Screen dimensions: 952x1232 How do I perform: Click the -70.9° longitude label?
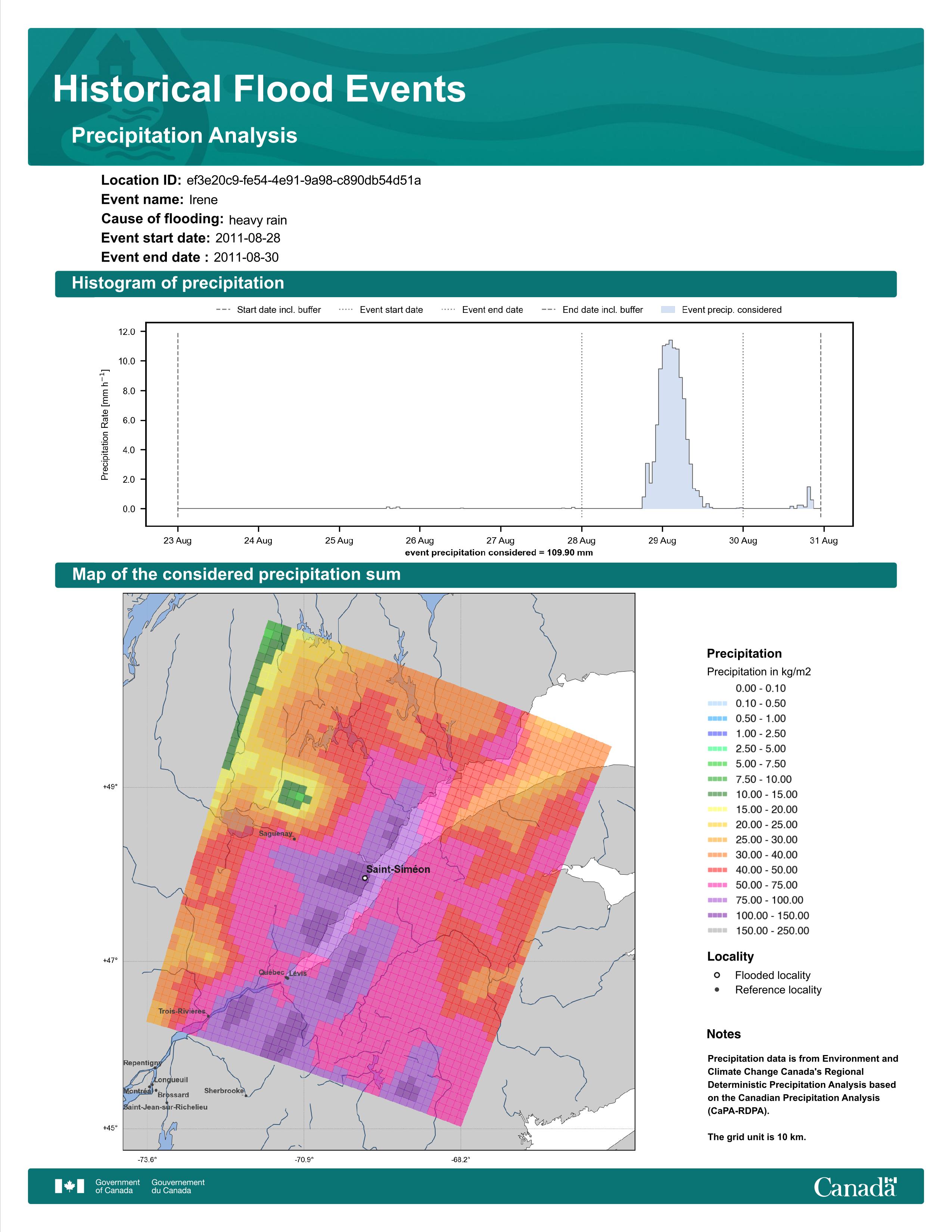(304, 1160)
